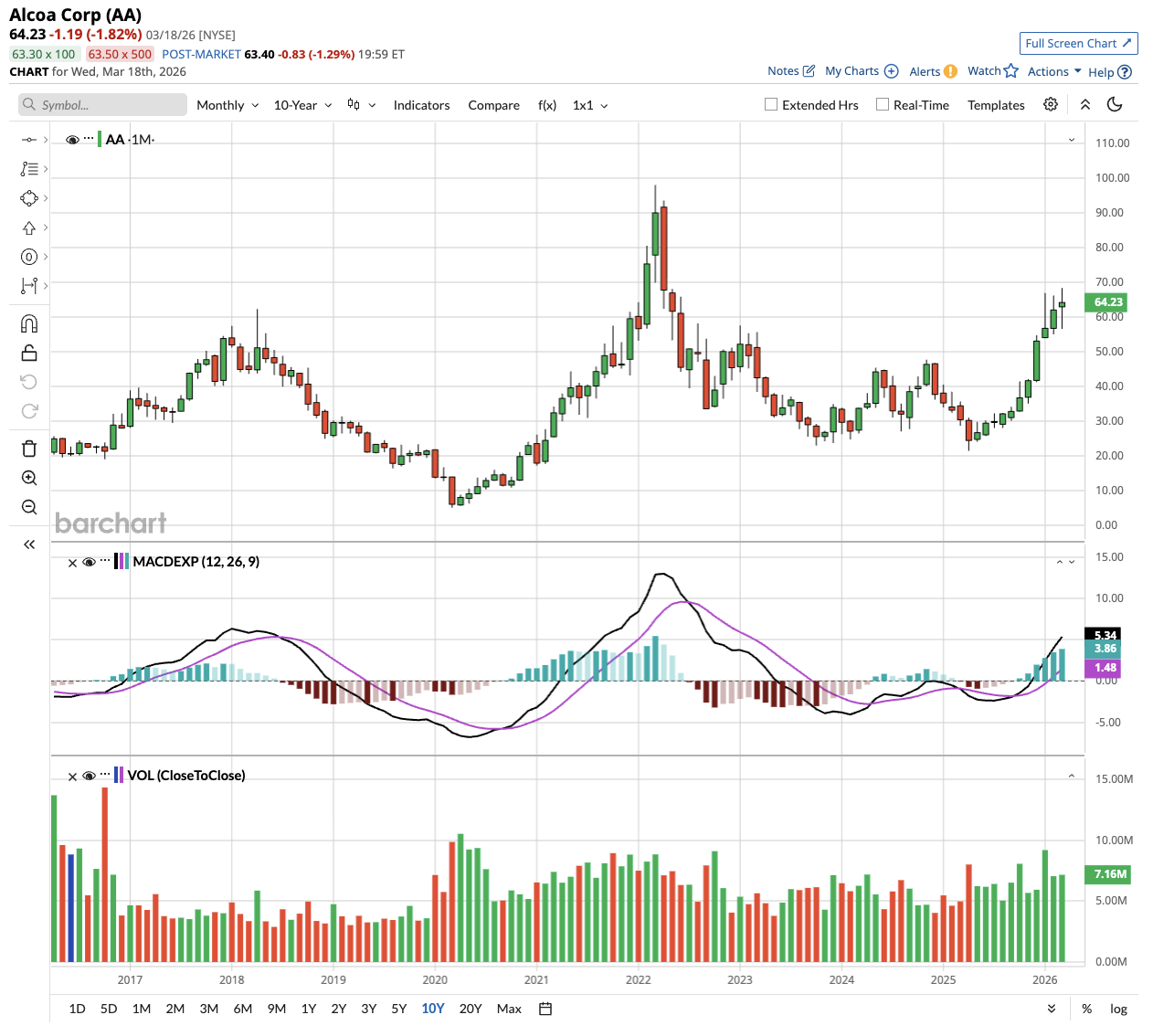Pick the circled-number annotation tool

tap(28, 257)
